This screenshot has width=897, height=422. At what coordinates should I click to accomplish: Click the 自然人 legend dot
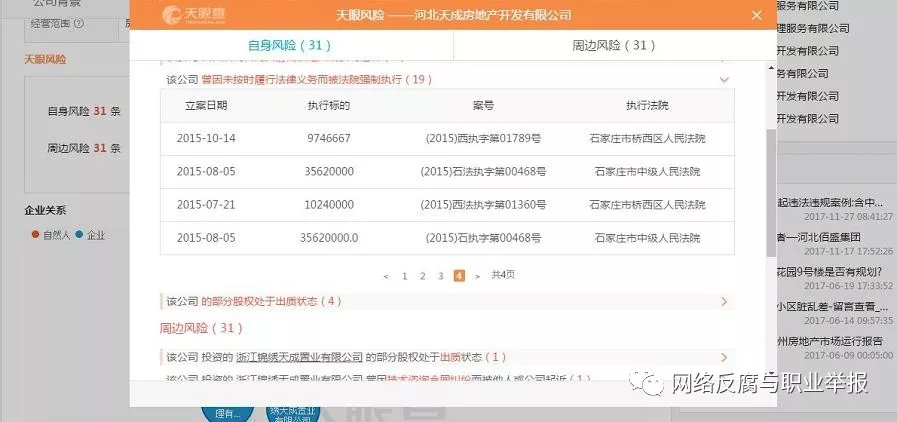click(x=35, y=234)
